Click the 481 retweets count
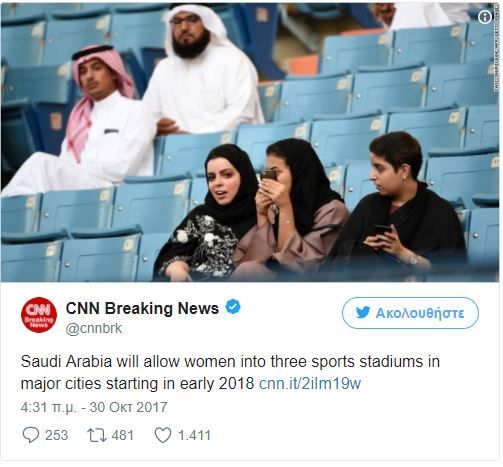 [122, 435]
